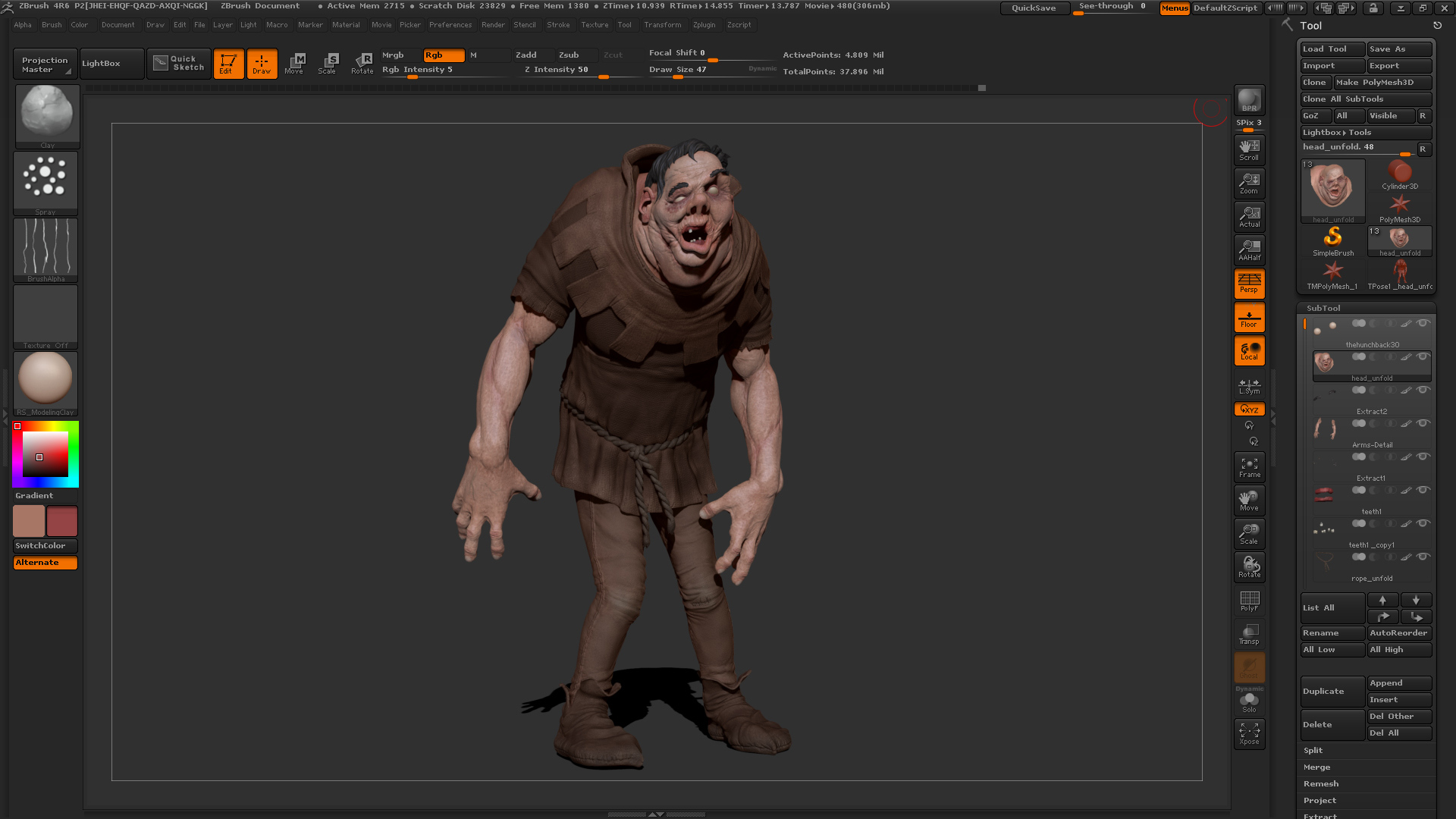Select the main color swatch
Screen dimensions: 1456x819
[x=29, y=521]
